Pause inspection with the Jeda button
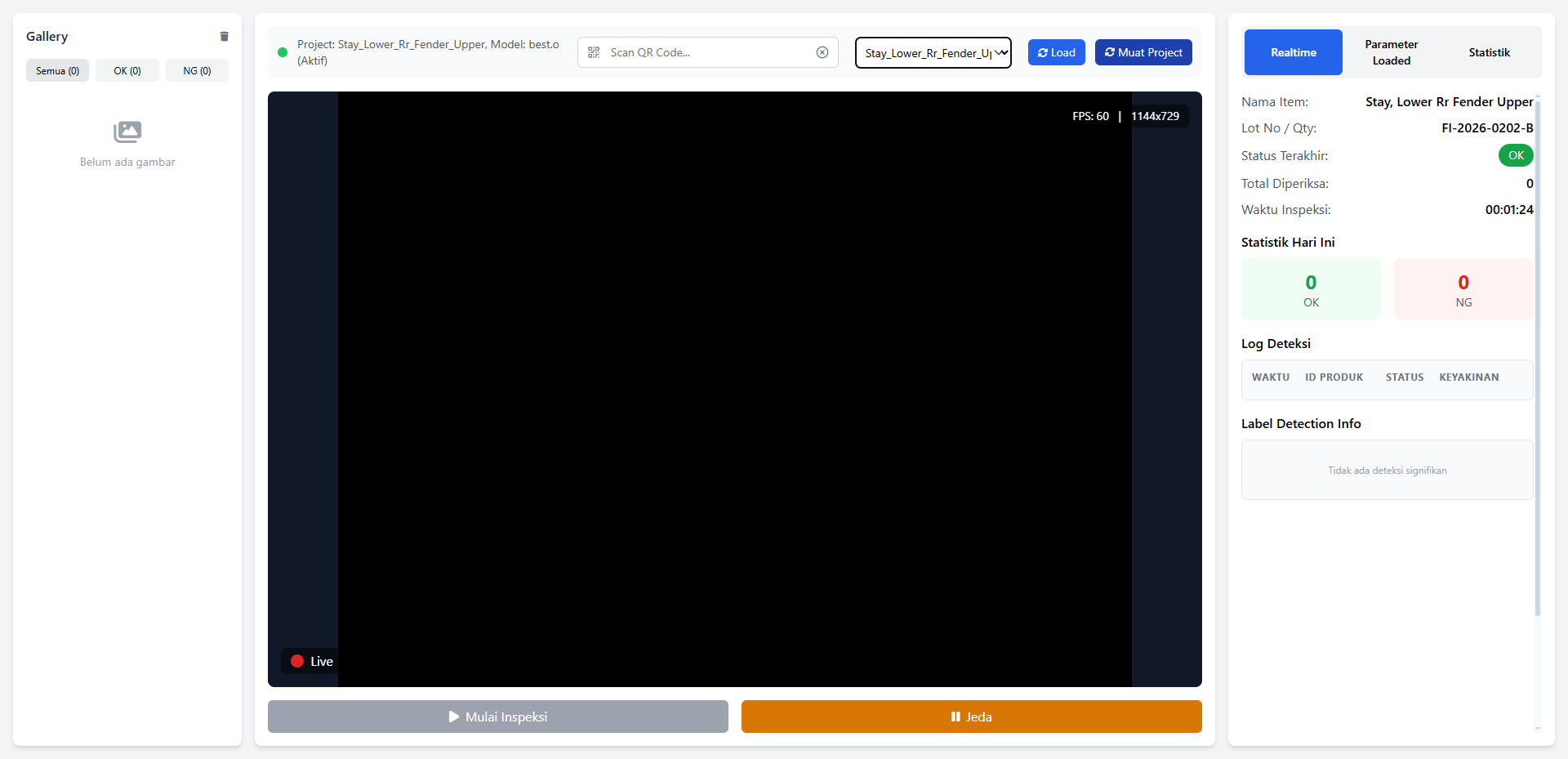This screenshot has height=759, width=1568. point(972,717)
